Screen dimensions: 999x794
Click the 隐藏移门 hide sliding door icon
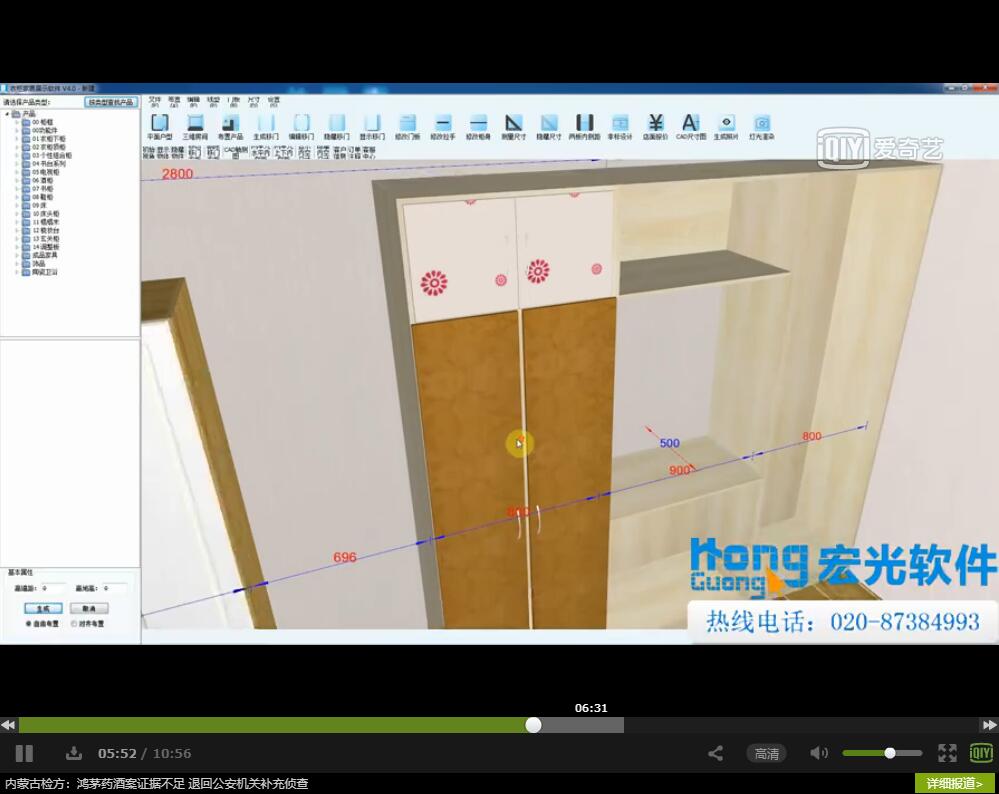[x=336, y=126]
